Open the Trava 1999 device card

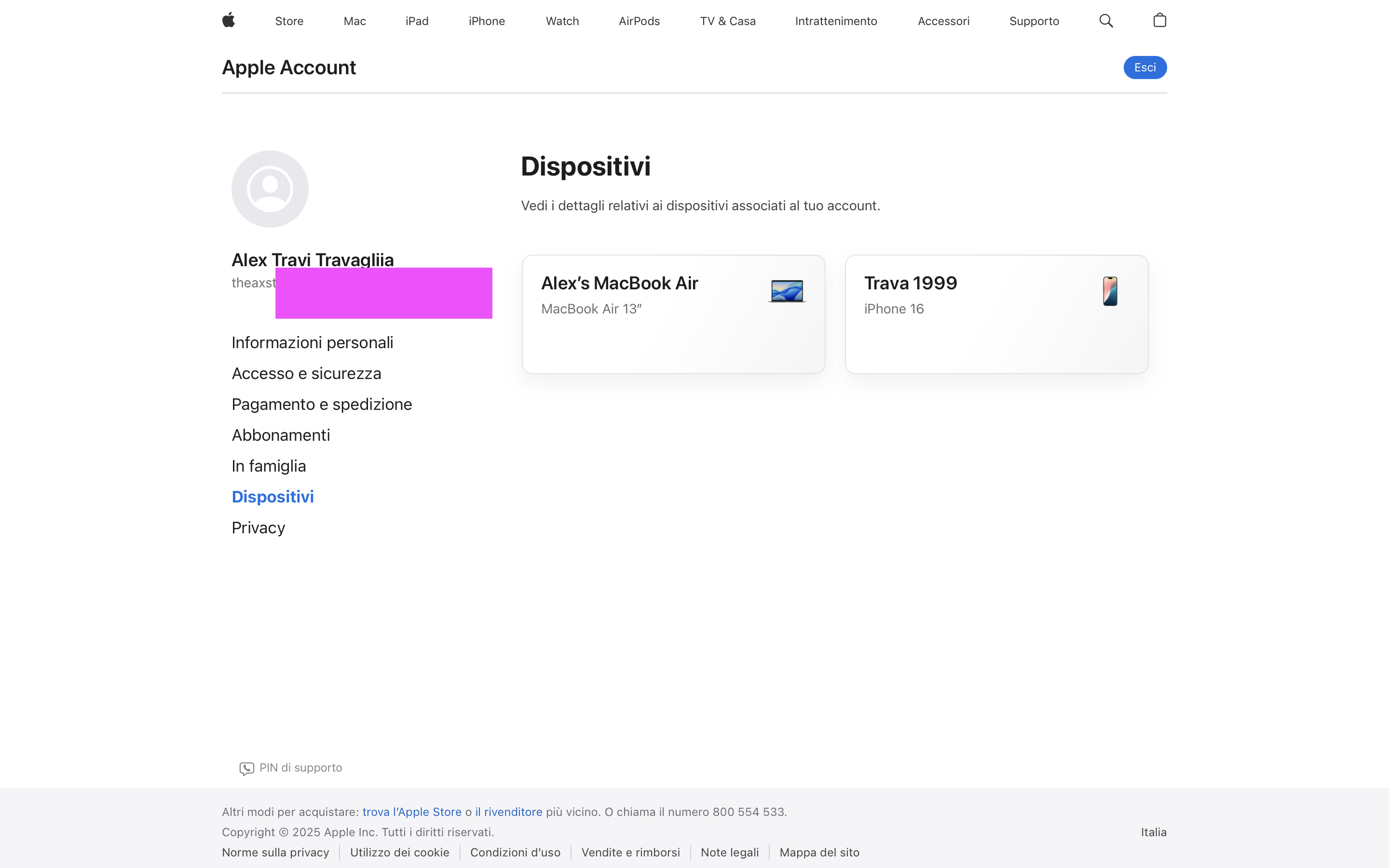pos(996,314)
